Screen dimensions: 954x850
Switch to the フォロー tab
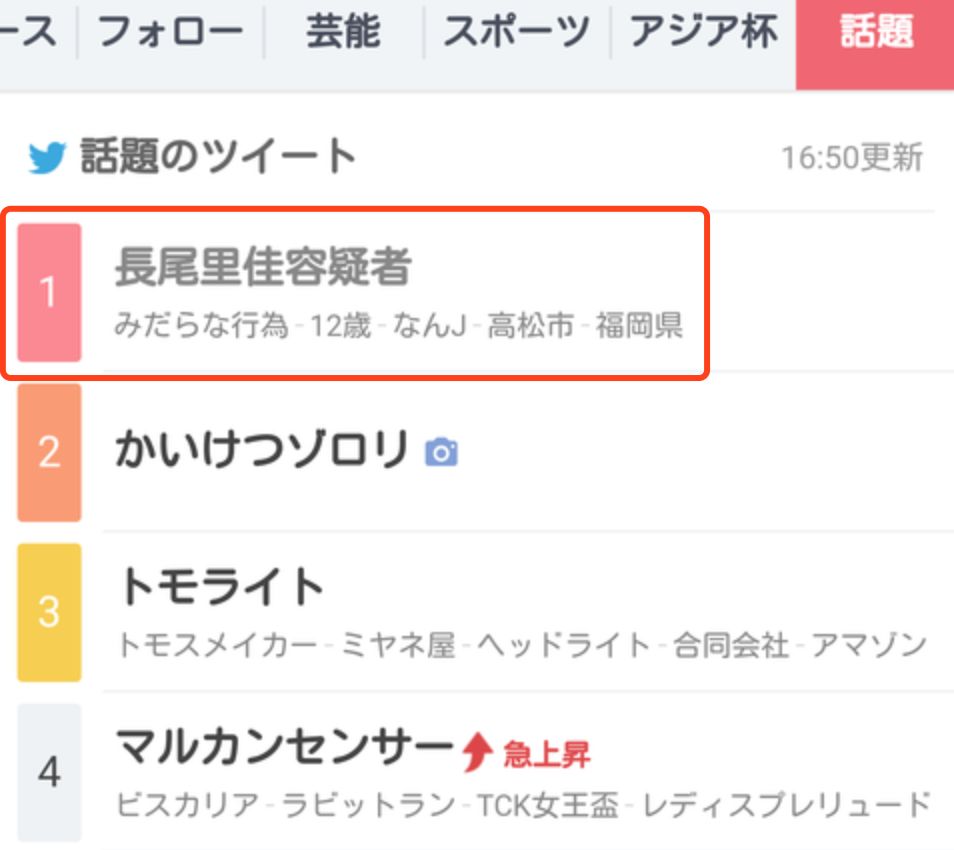point(171,34)
